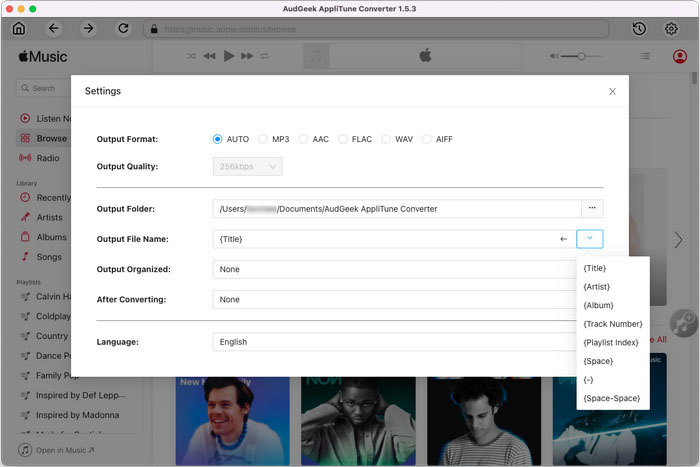Open Artists in library
This screenshot has height=467, width=700.
pyautogui.click(x=42, y=217)
